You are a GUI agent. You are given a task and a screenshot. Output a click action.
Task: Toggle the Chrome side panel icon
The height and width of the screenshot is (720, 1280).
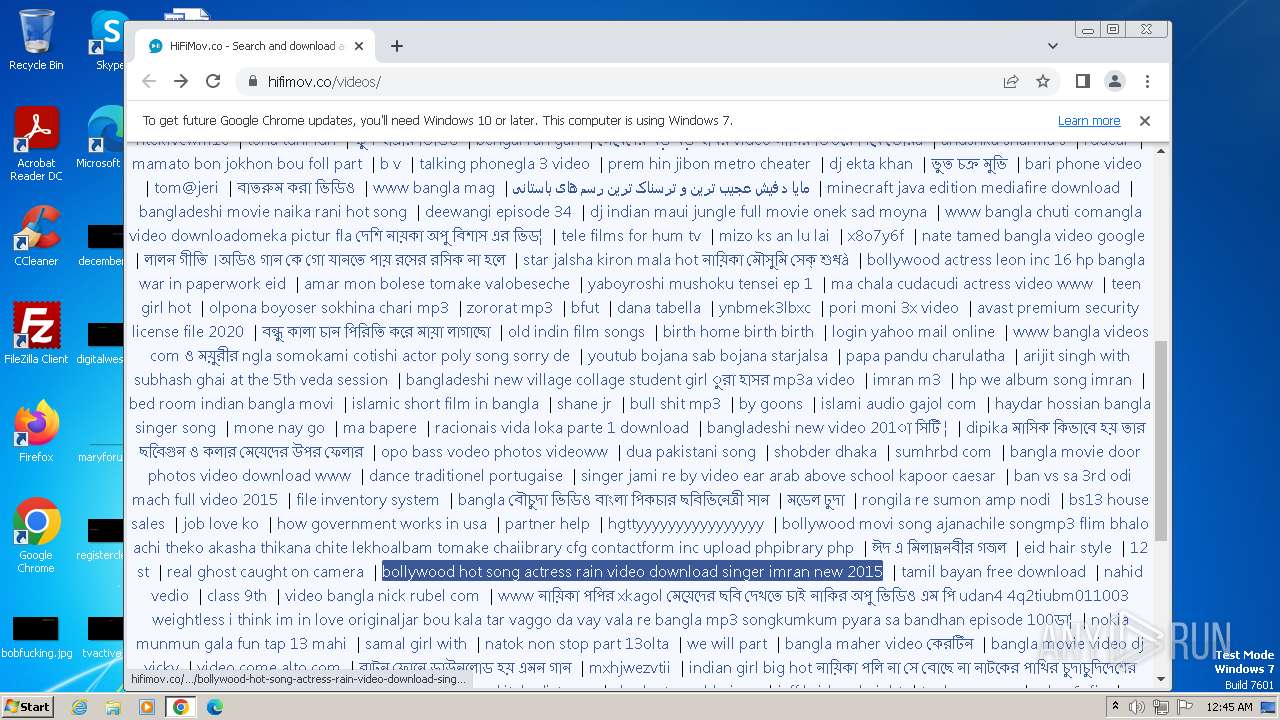pyautogui.click(x=1083, y=81)
